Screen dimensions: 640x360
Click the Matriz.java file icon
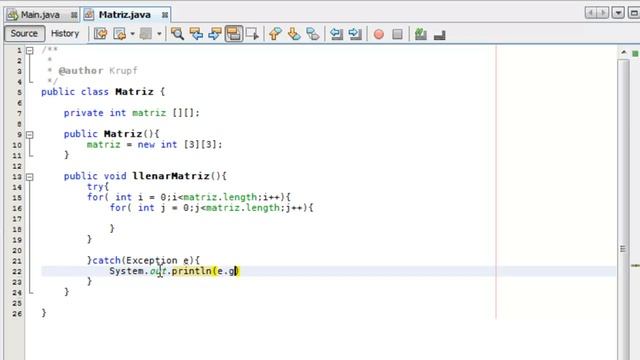coord(89,15)
